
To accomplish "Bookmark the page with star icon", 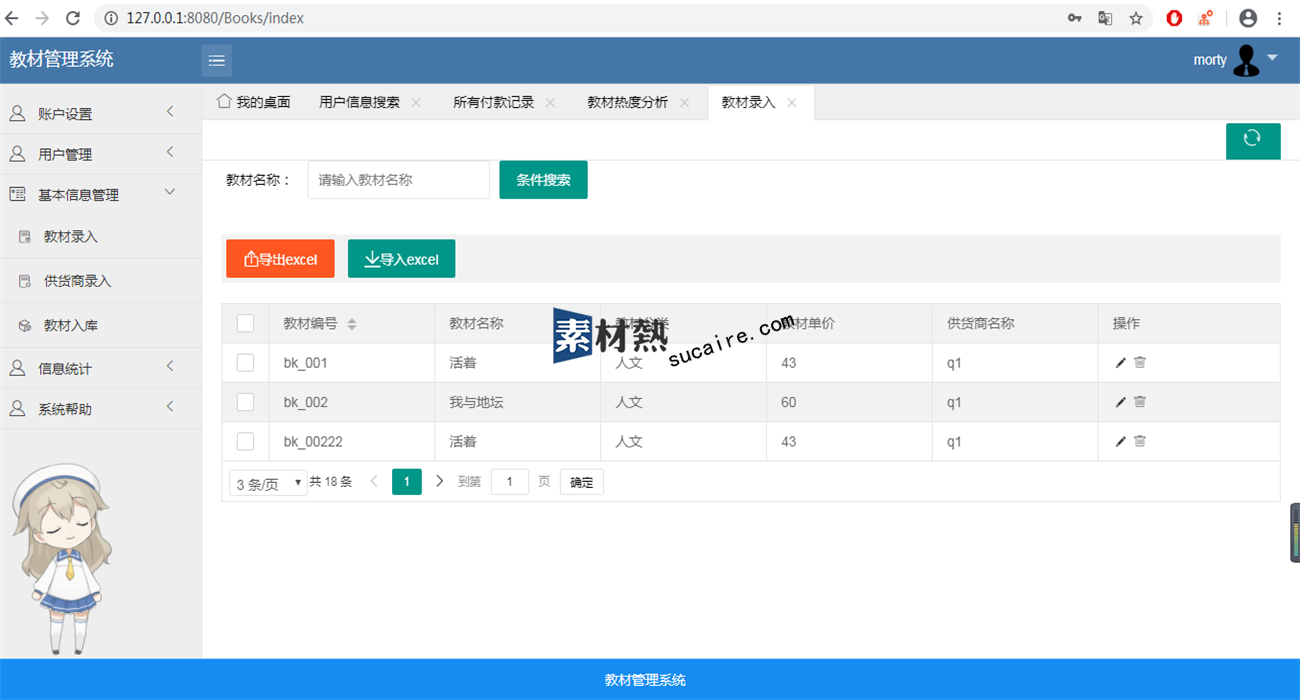I will 1136,18.
